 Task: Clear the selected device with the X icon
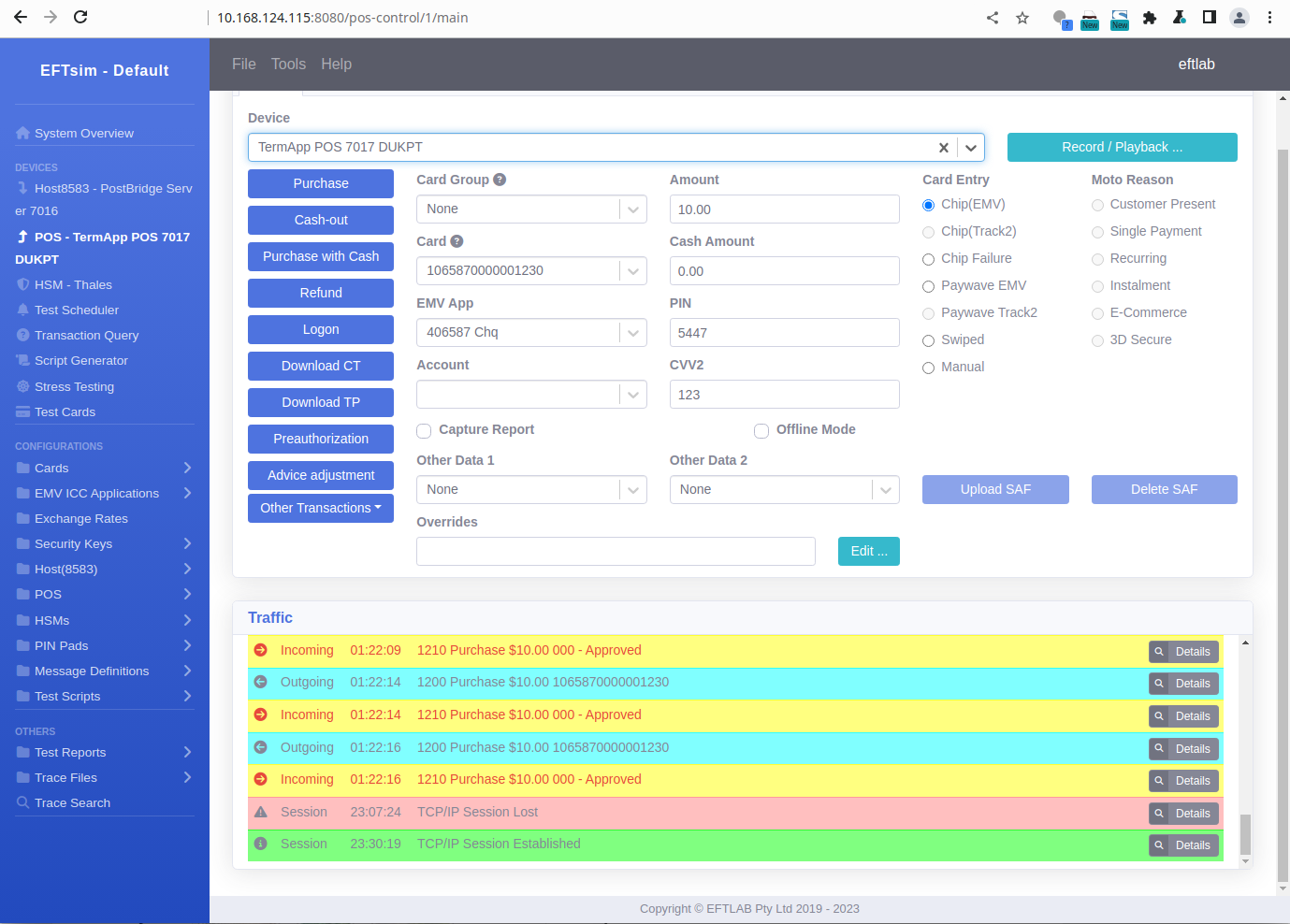(x=943, y=148)
